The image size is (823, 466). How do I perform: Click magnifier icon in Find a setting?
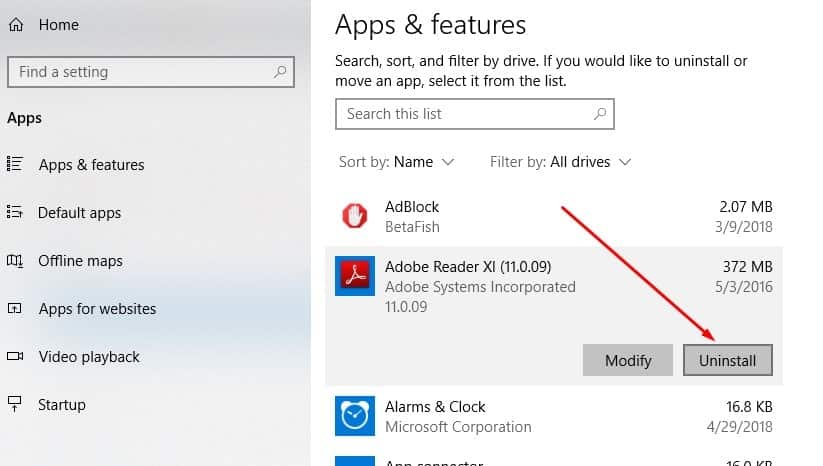[281, 72]
